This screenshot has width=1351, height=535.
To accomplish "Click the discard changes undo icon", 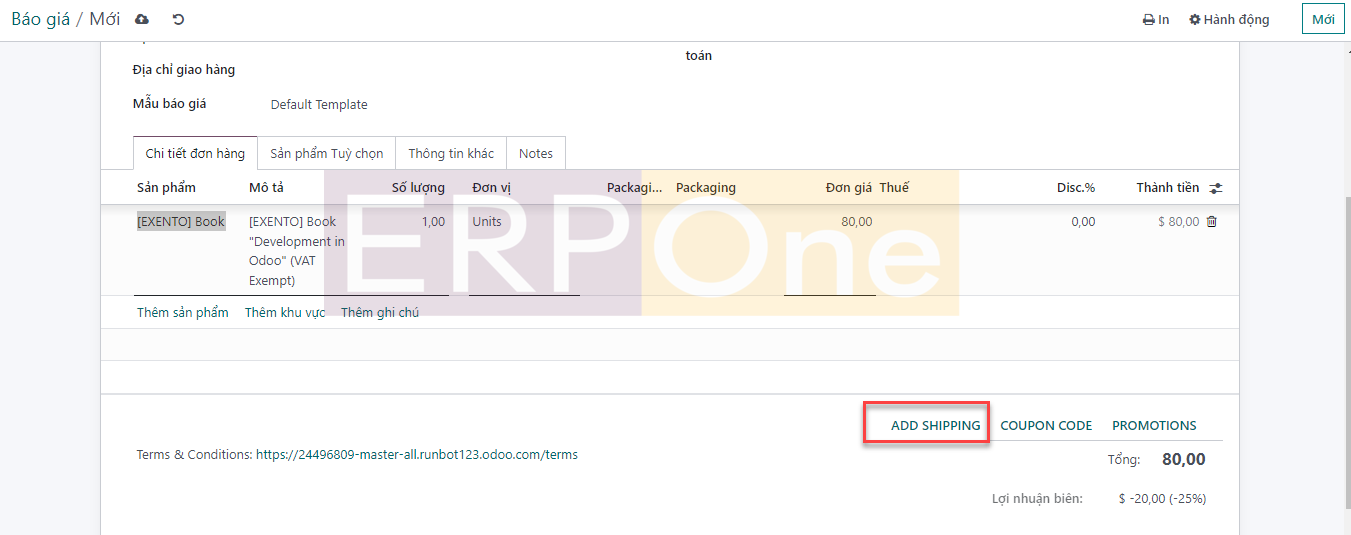I will click(x=178, y=19).
